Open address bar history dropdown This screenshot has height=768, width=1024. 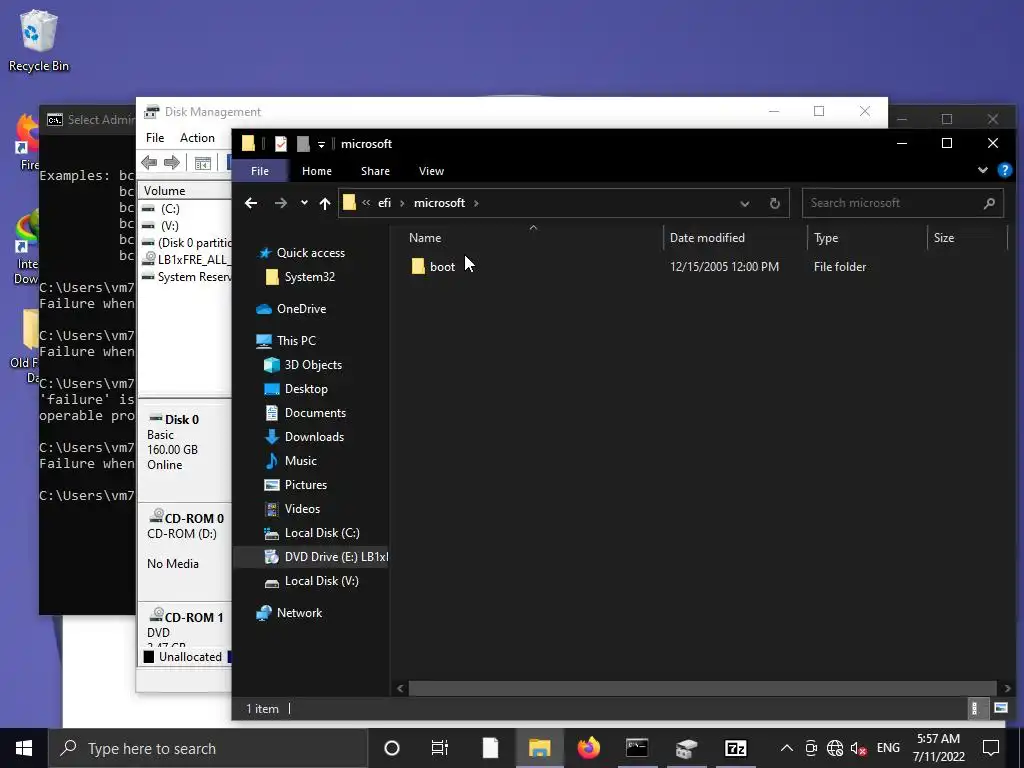(x=744, y=203)
